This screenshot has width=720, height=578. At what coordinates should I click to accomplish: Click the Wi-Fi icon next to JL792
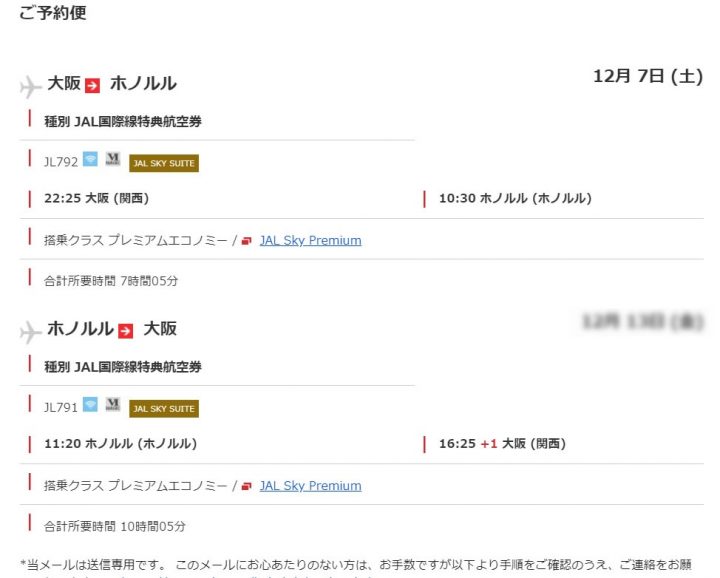point(90,159)
